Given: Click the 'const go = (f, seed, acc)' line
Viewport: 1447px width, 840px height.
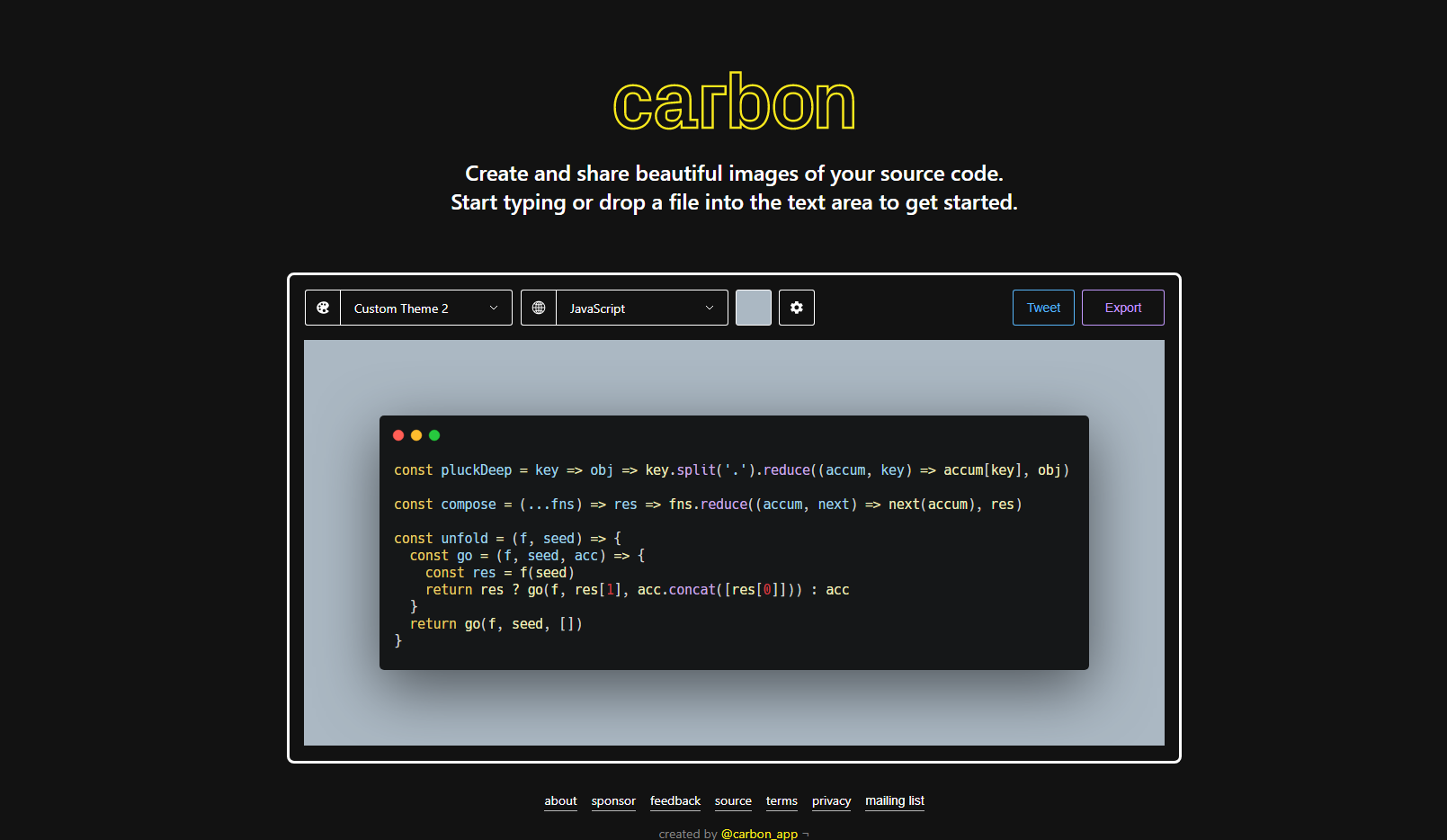Looking at the screenshot, I should (x=527, y=556).
